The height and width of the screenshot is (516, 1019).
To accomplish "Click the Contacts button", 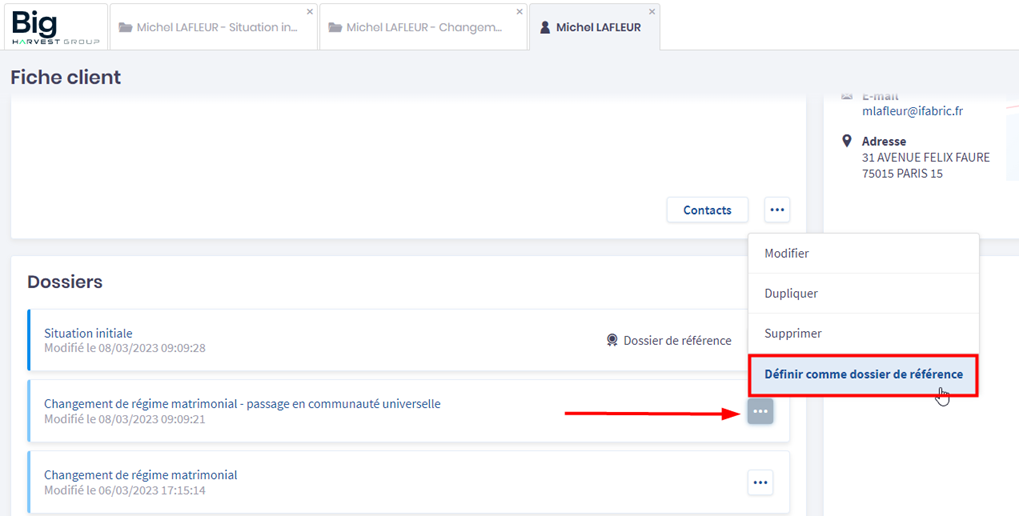I will coord(707,210).
